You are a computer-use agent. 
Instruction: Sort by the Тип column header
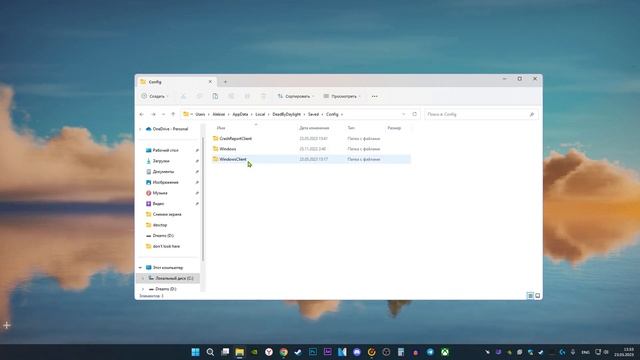pos(351,128)
